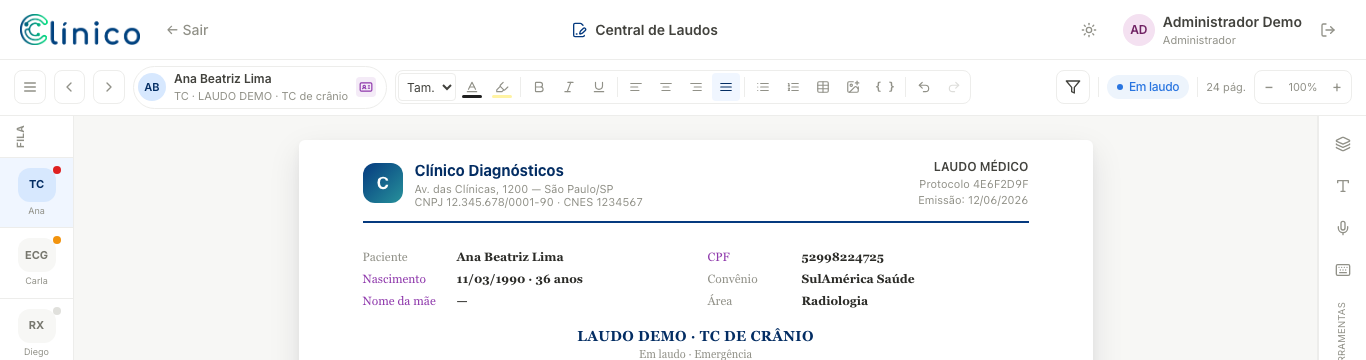Open the Tam. font size dropdown
This screenshot has width=1366, height=360.
point(427,87)
